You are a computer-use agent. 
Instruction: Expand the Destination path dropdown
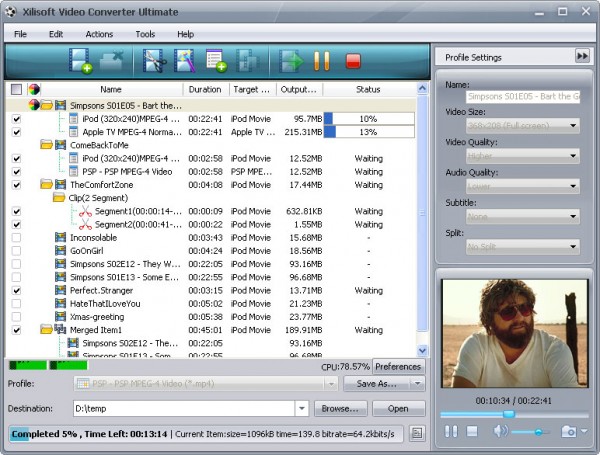point(301,408)
